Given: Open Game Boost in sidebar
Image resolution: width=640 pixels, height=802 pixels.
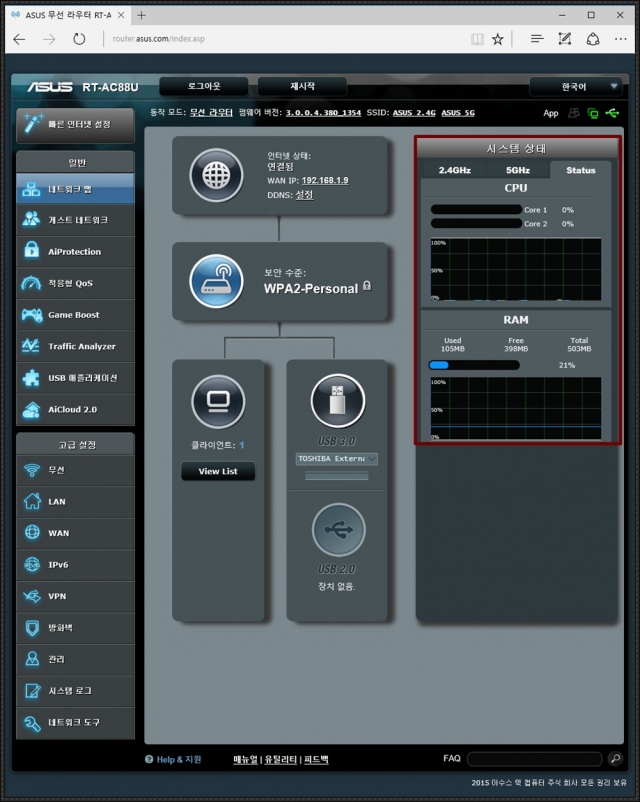Looking at the screenshot, I should click(75, 315).
